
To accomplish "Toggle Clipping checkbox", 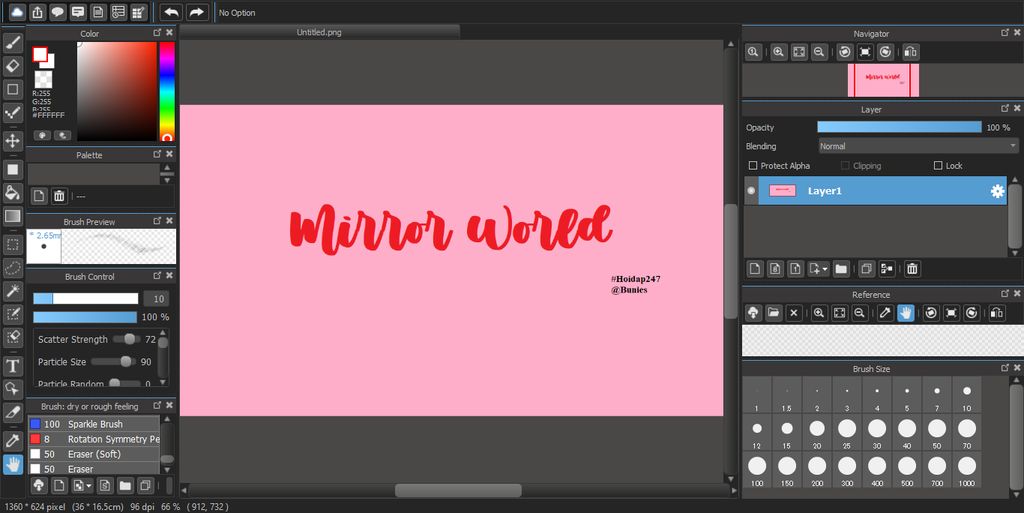I will click(846, 166).
